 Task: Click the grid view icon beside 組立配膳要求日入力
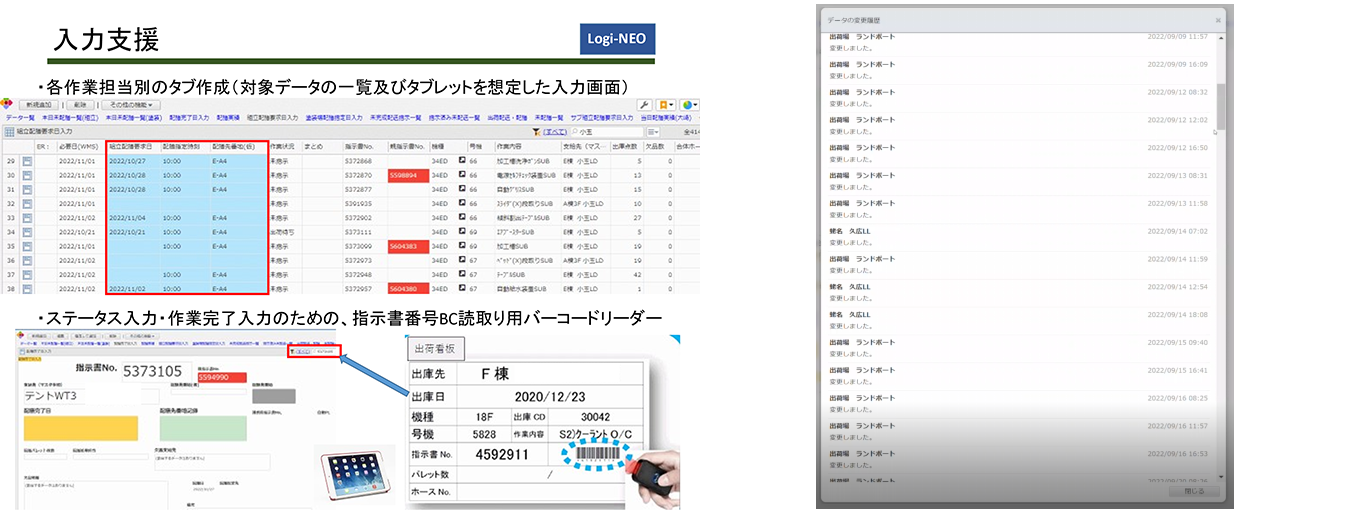(9, 131)
